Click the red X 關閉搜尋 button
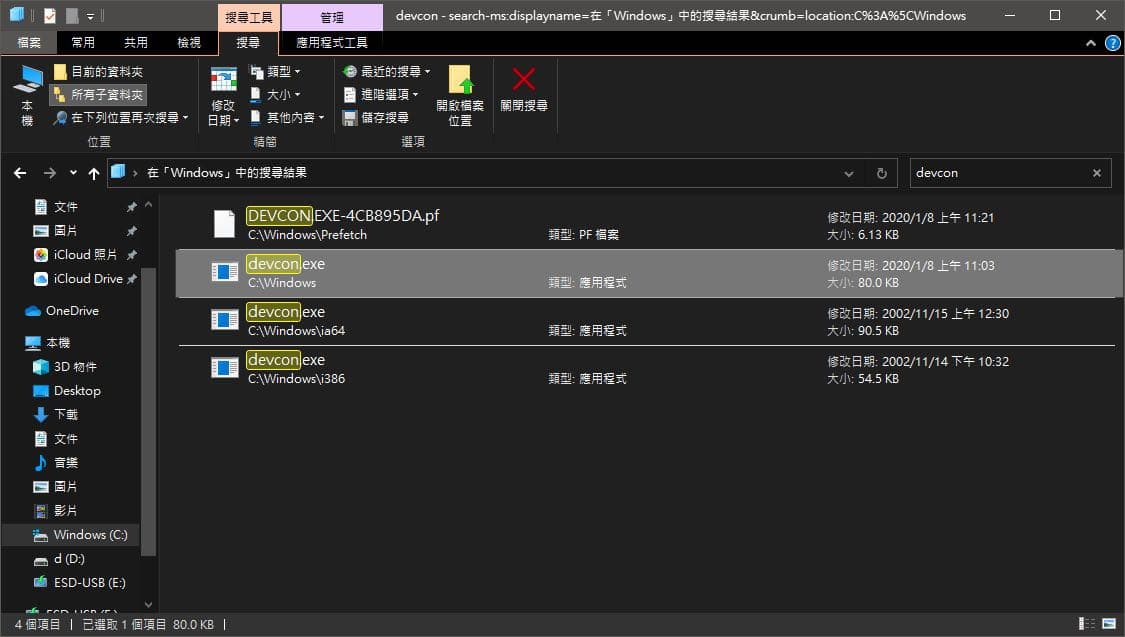The height and width of the screenshot is (637, 1125). click(524, 90)
